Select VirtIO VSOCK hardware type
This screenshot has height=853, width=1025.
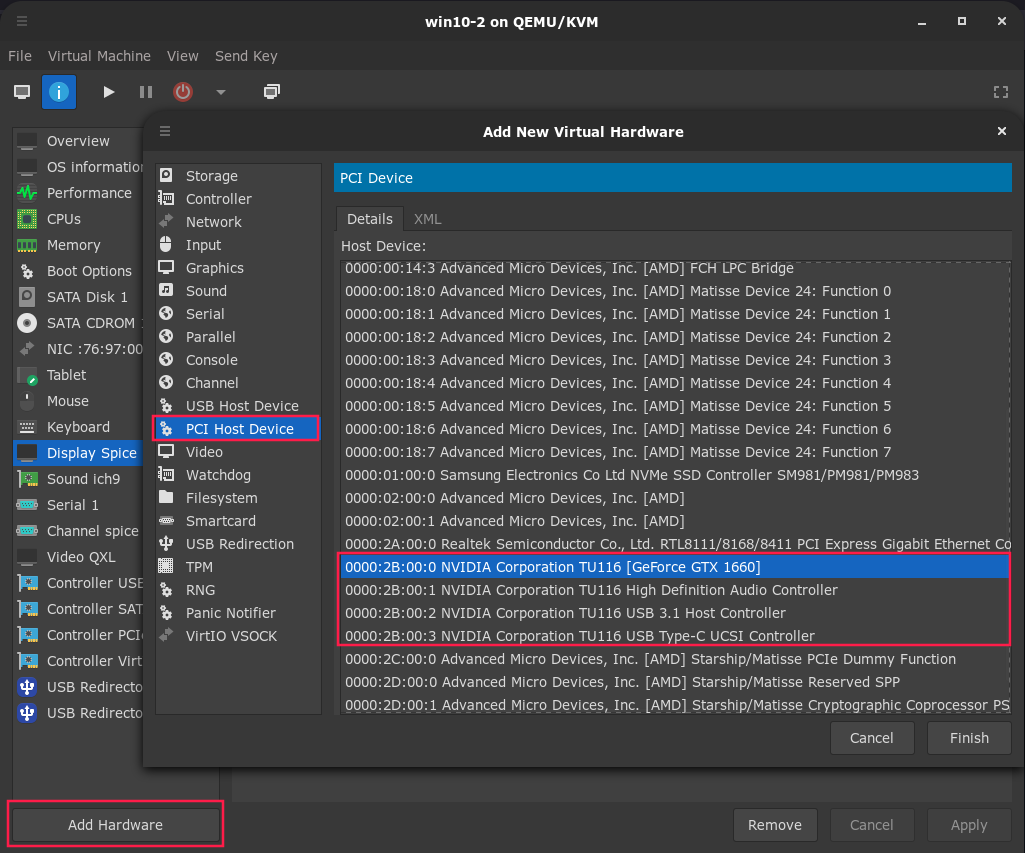click(x=239, y=636)
